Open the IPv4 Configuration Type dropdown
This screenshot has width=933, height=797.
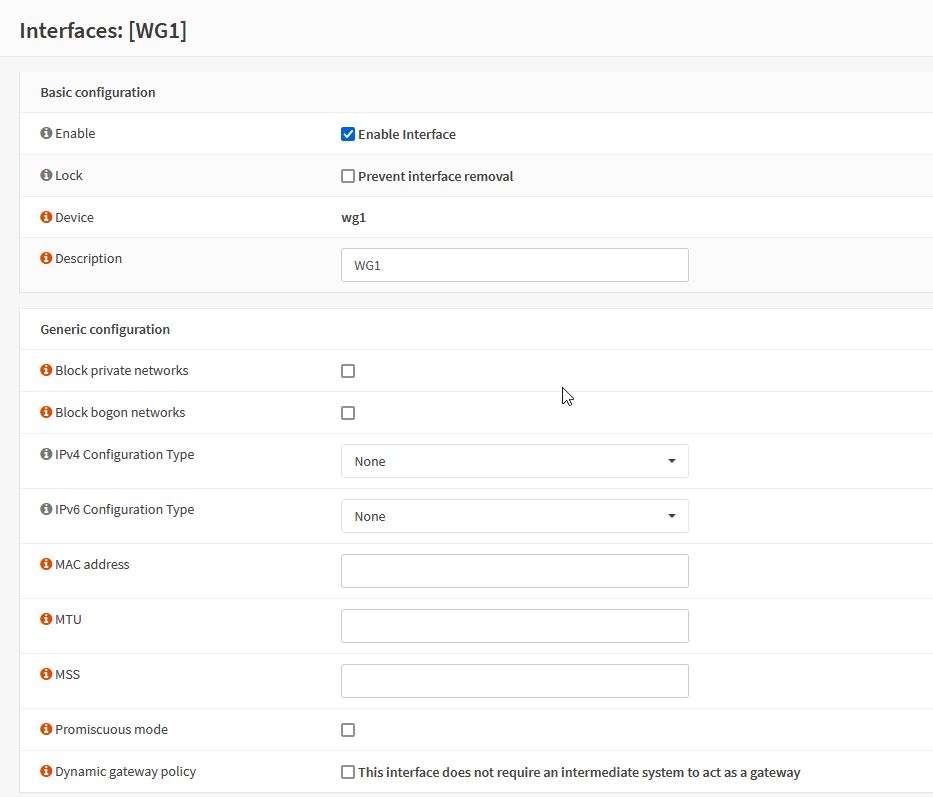tap(514, 461)
